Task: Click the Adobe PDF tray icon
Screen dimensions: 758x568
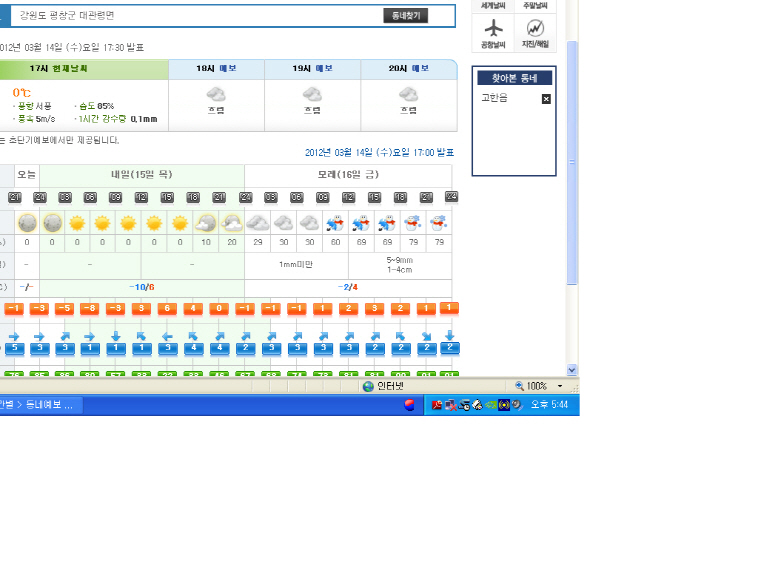Action: pos(437,405)
